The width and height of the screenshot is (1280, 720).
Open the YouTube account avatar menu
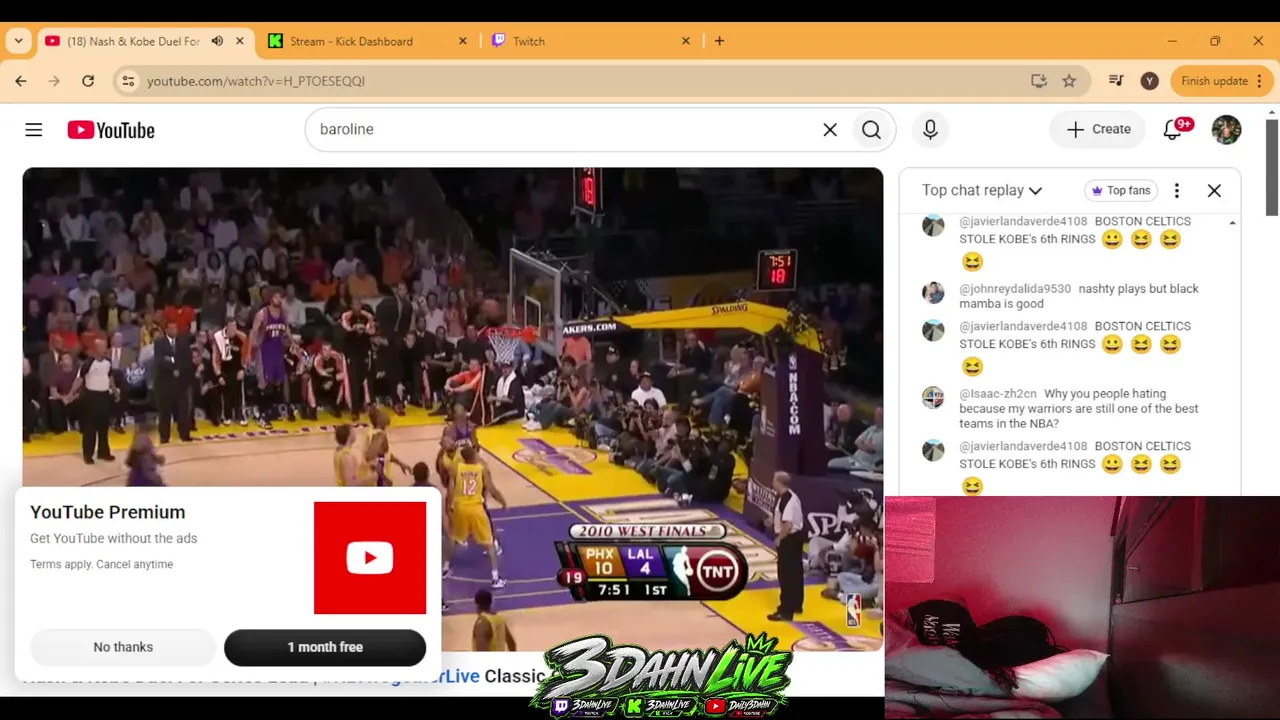[1226, 130]
